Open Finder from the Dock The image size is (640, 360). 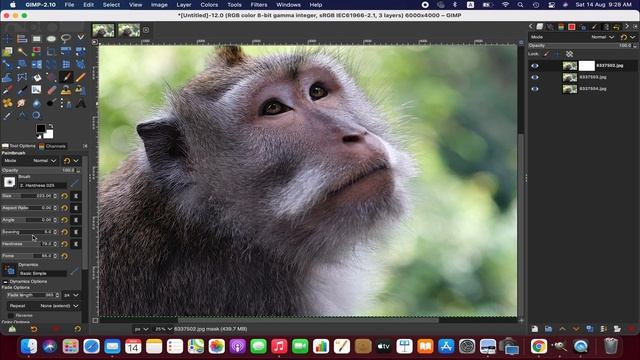tap(29, 347)
